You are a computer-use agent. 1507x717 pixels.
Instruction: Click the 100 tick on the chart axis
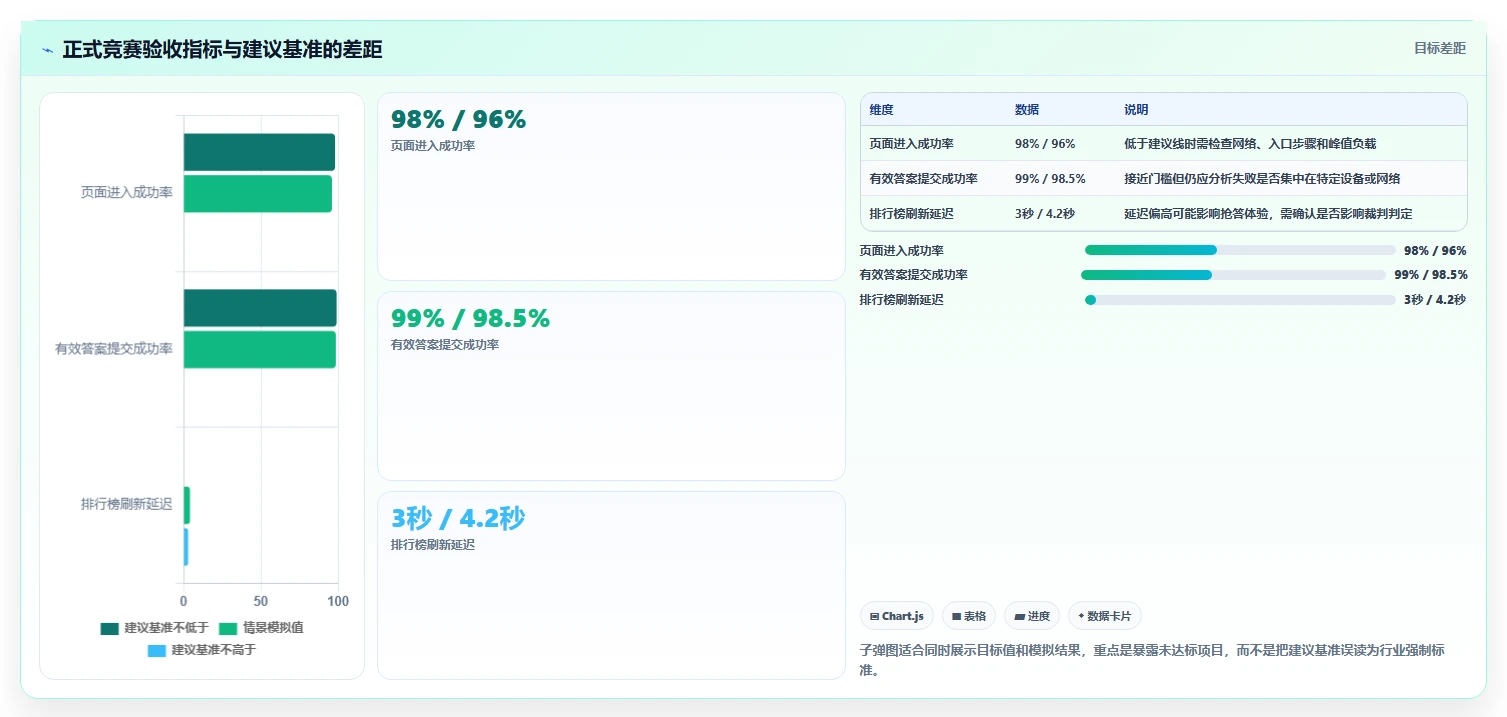(x=338, y=601)
